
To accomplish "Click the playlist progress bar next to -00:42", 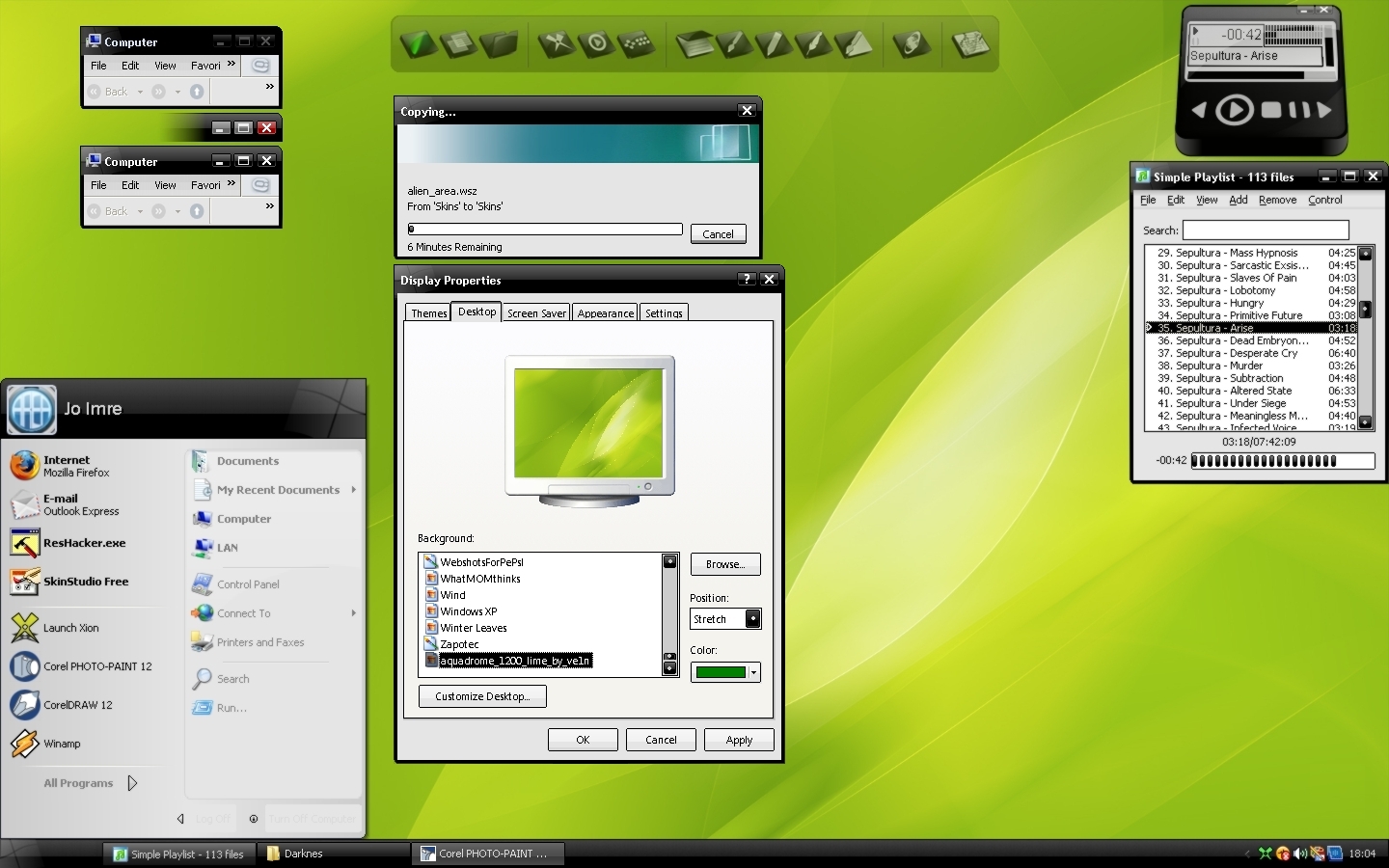I will [x=1283, y=461].
